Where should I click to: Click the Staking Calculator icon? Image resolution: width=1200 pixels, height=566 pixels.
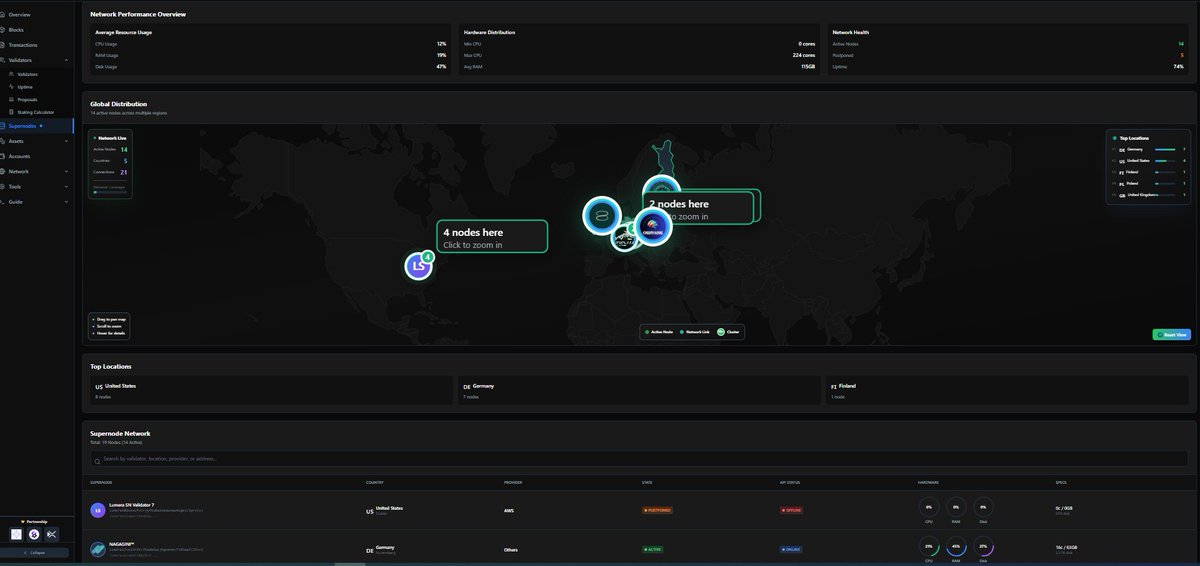pos(11,112)
